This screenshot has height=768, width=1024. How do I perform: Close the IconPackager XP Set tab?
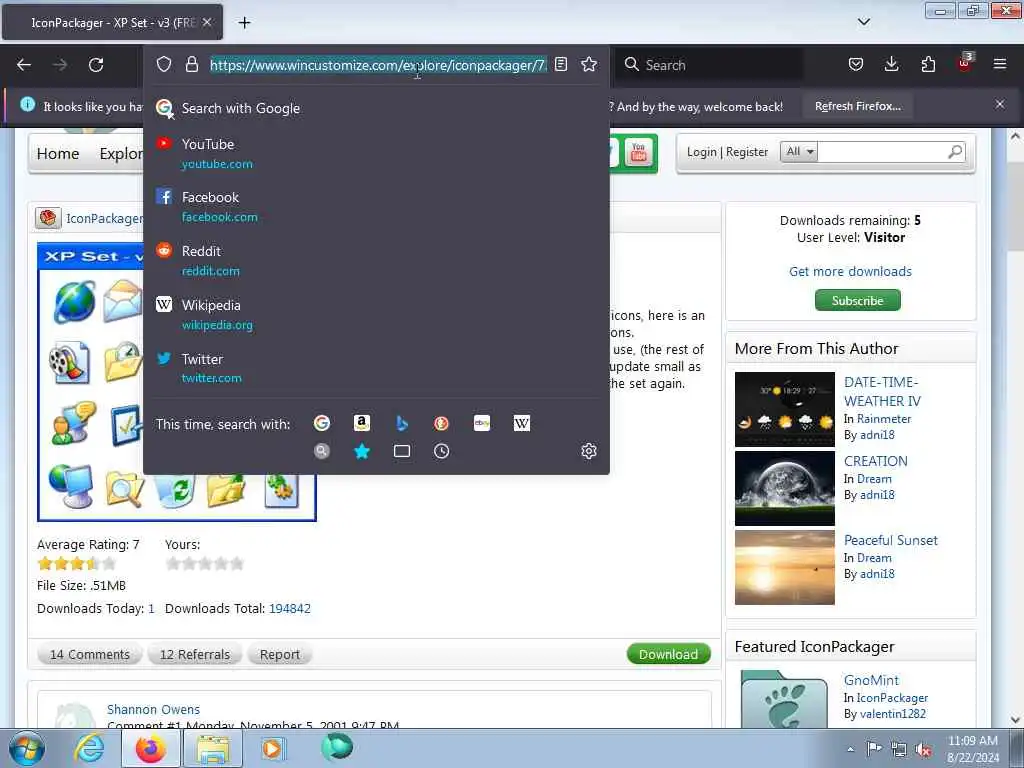click(206, 22)
